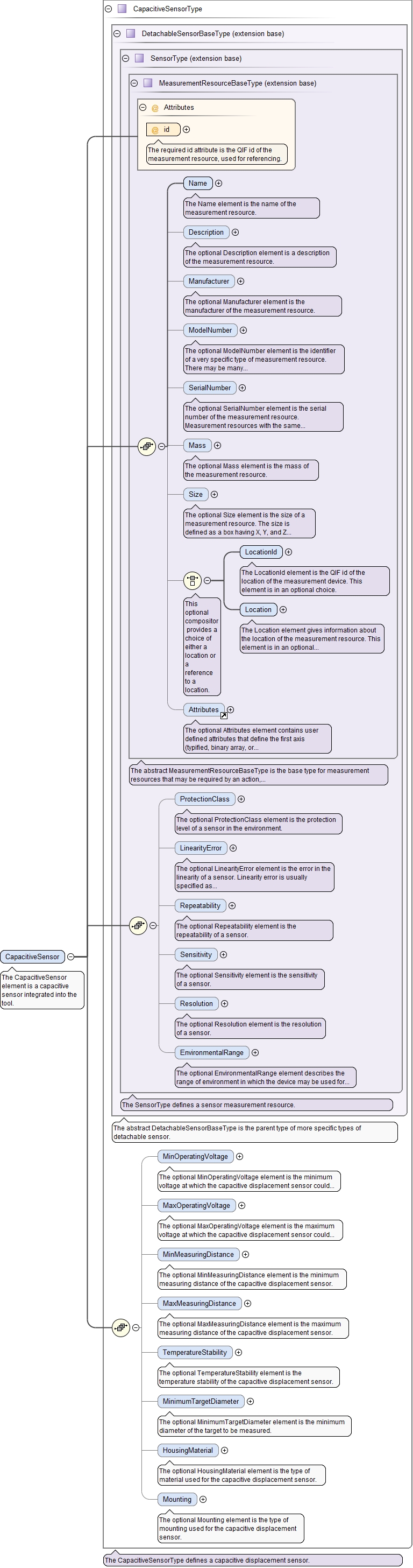Expand the Description element plus
Screen dimensions: 413x1568
tap(236, 233)
